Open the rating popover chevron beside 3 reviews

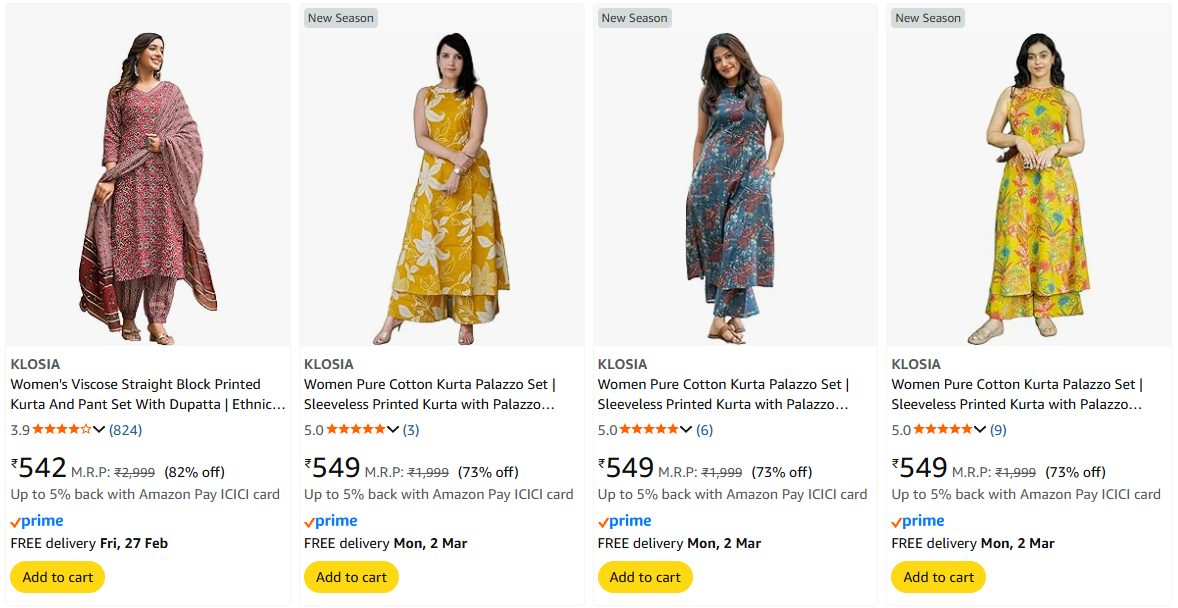[x=393, y=430]
